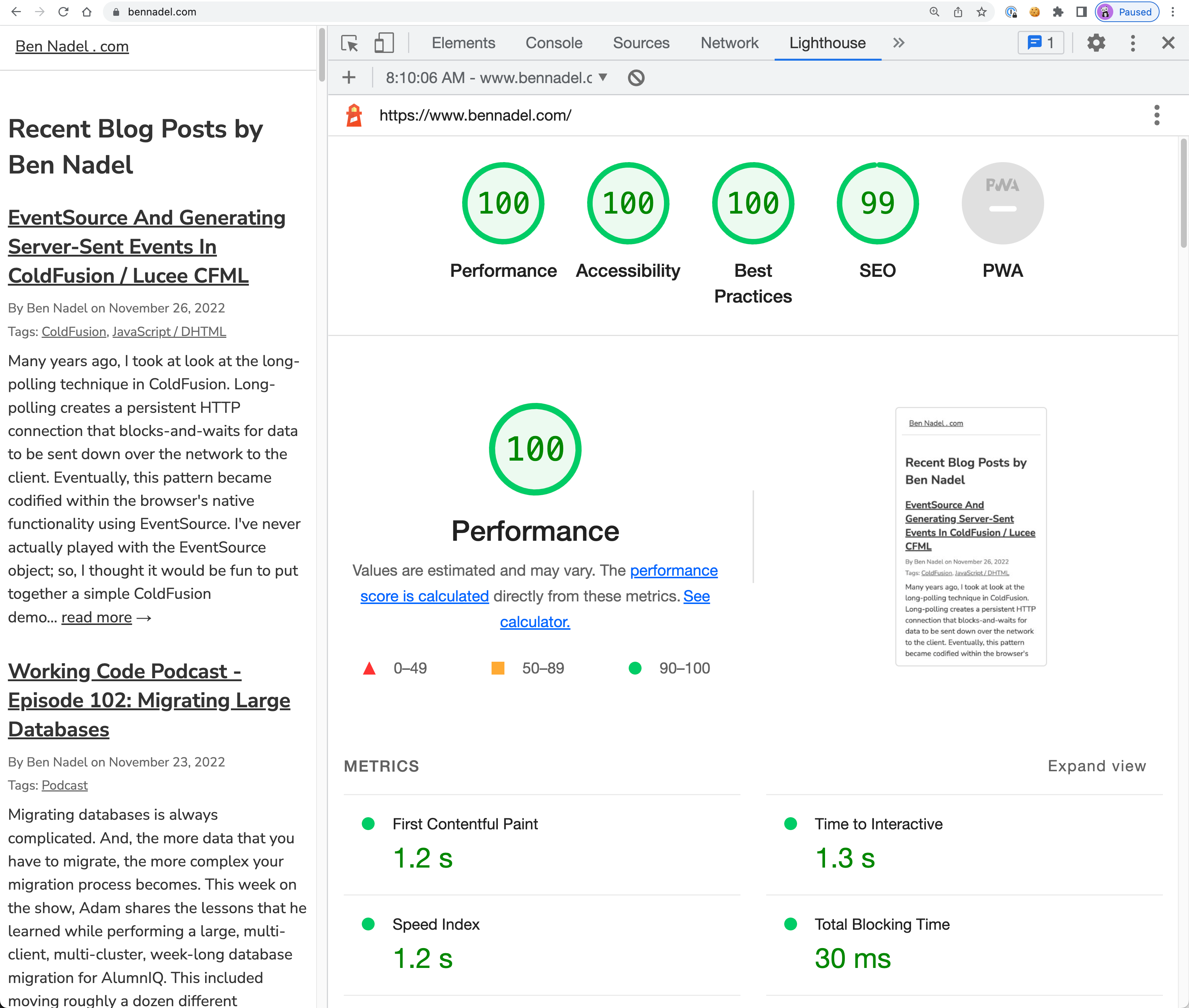Click the clear all reports icon
The height and width of the screenshot is (1008, 1189).
[x=636, y=78]
